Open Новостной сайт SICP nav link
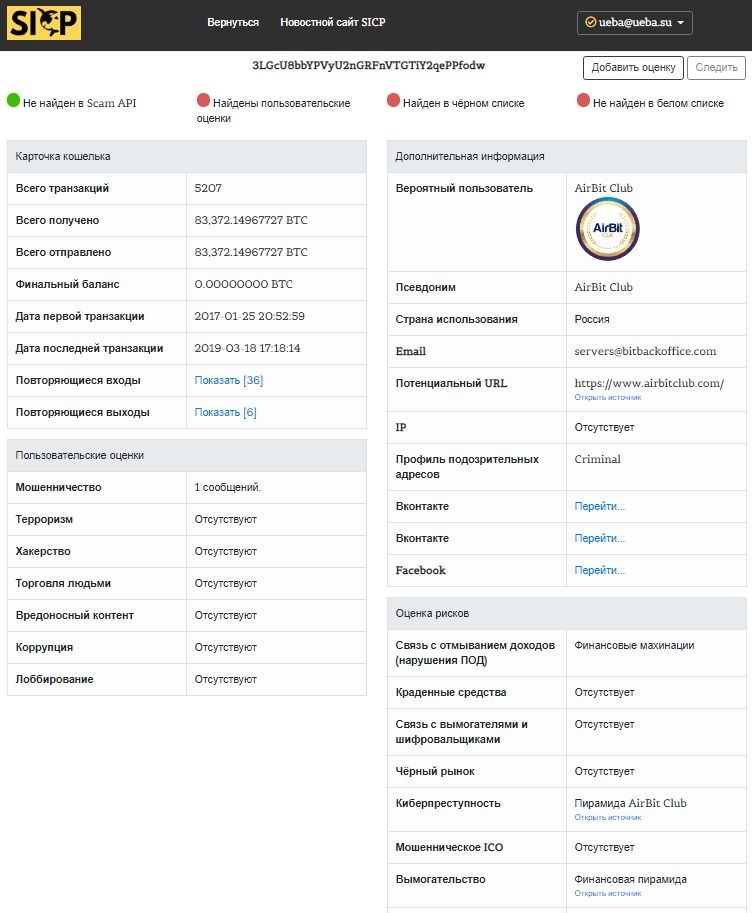The image size is (752, 913). (x=333, y=23)
